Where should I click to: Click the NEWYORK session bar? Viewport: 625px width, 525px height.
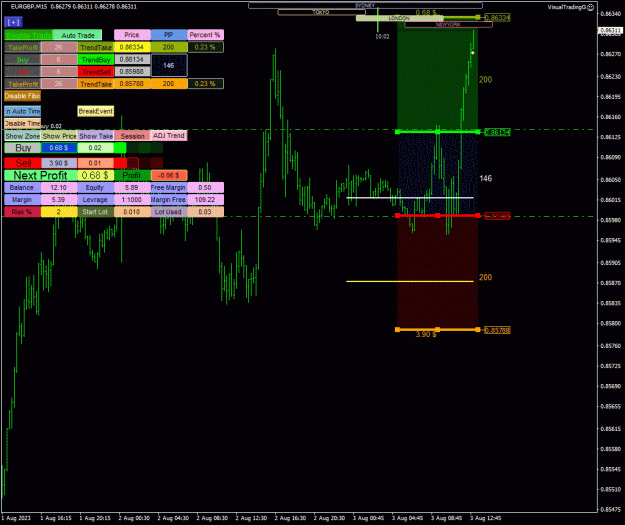click(448, 25)
